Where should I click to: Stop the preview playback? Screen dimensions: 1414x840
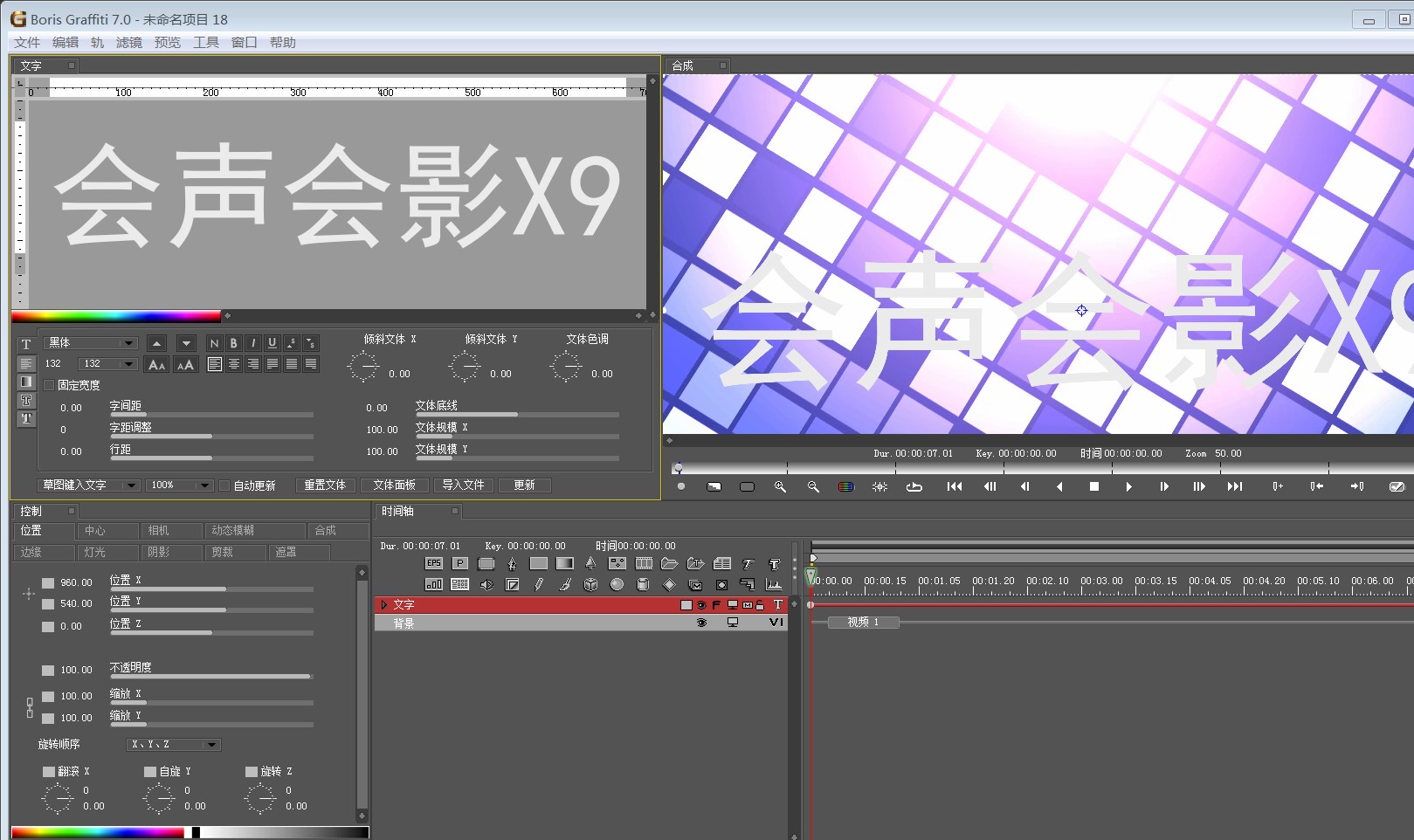pos(1093,486)
